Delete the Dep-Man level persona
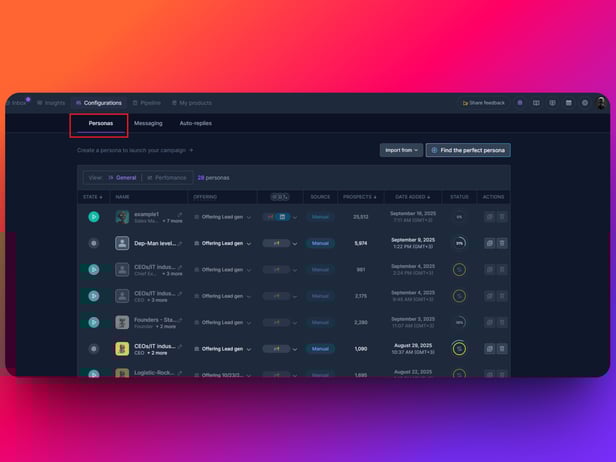The image size is (616, 462). tap(502, 243)
